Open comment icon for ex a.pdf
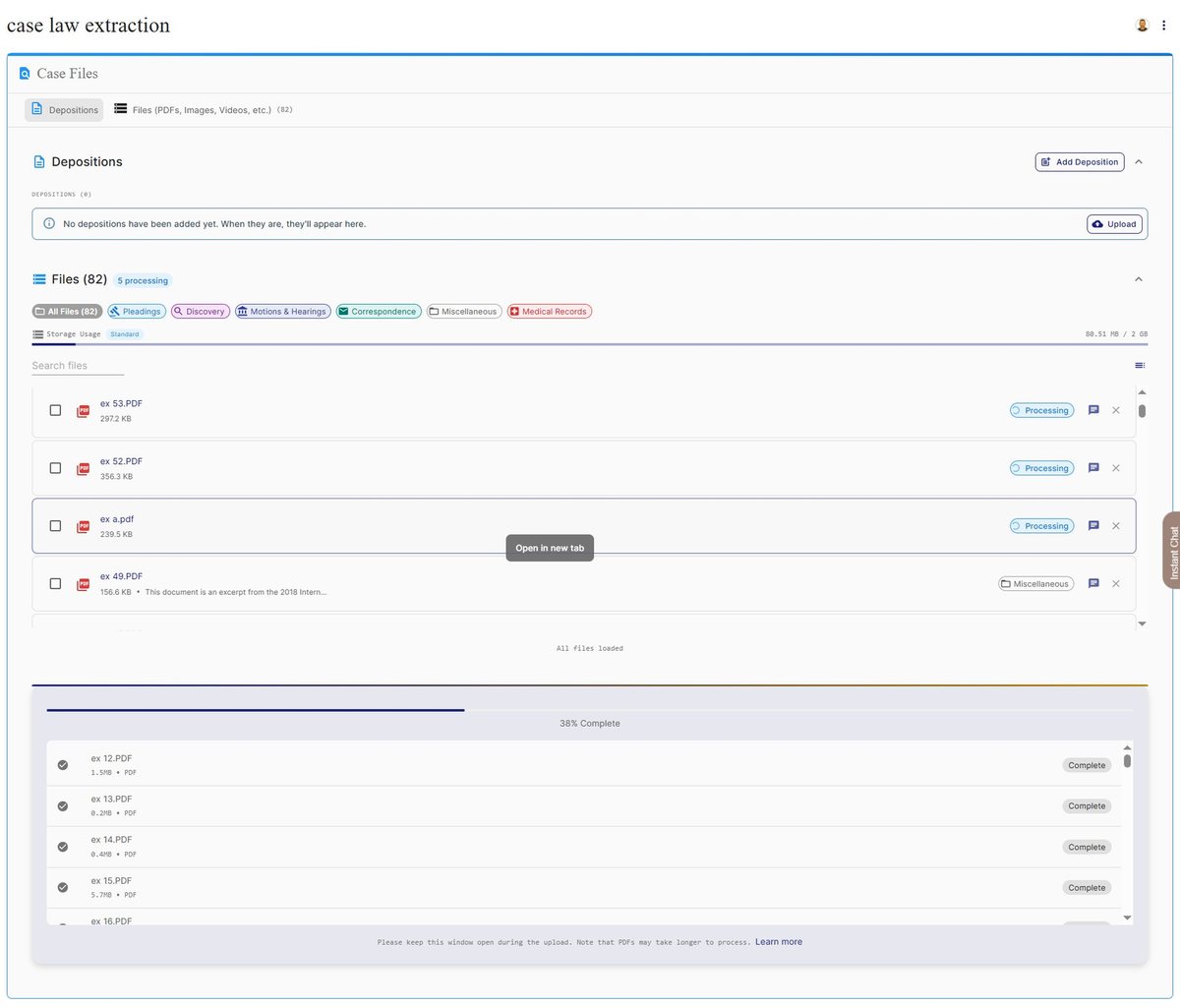The width and height of the screenshot is (1180, 1008). [x=1093, y=526]
